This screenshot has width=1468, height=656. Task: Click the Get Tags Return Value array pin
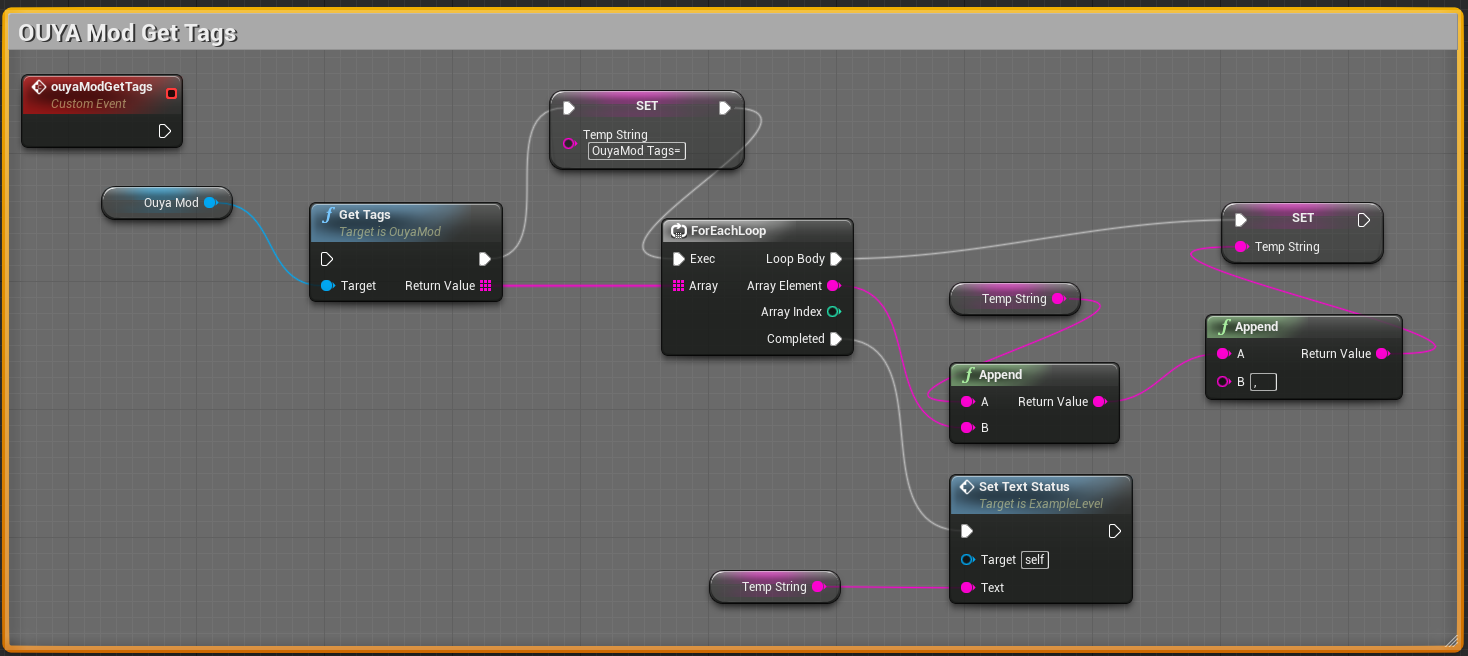(x=485, y=286)
